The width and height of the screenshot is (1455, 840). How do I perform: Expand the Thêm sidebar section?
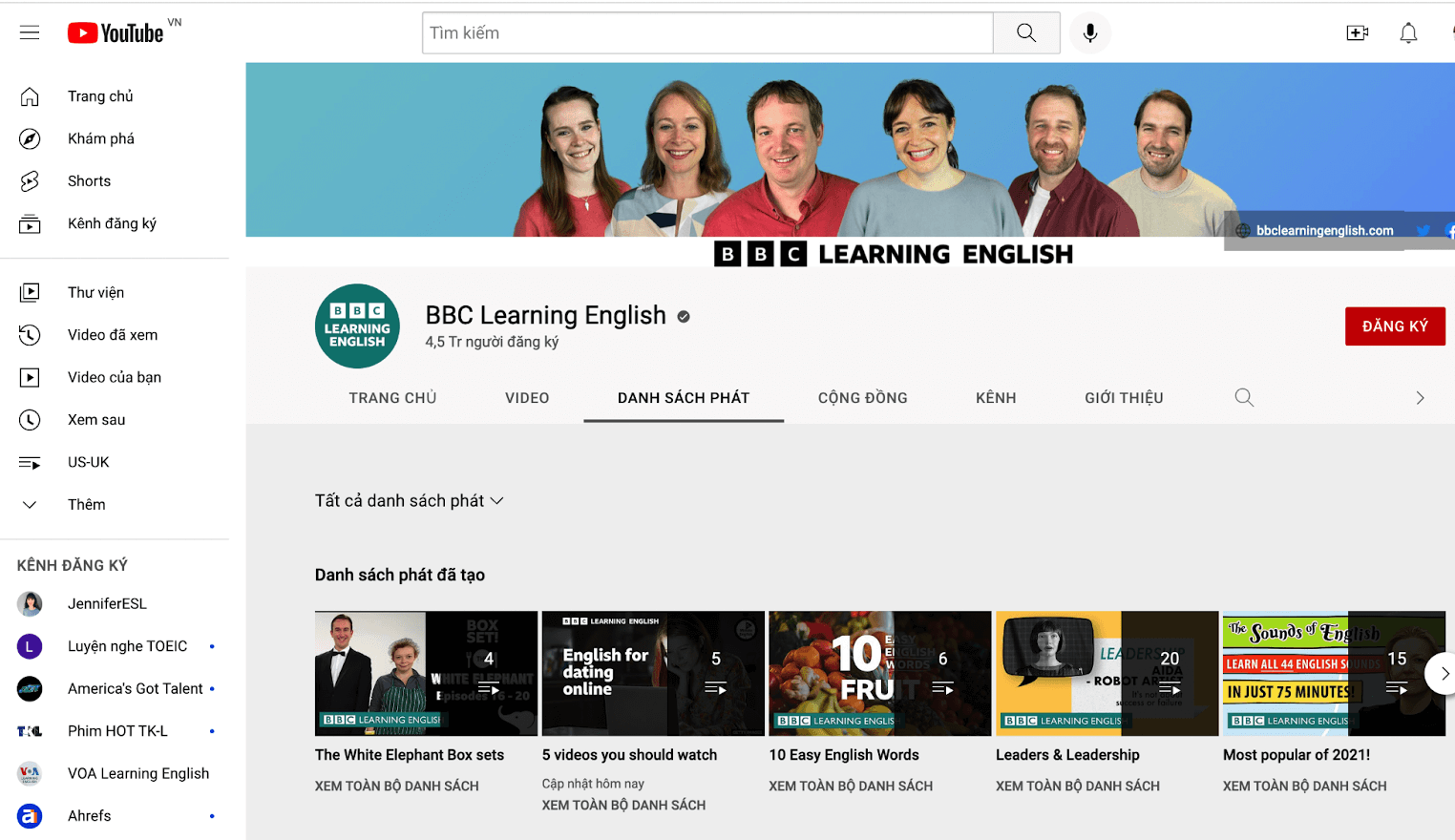click(86, 505)
